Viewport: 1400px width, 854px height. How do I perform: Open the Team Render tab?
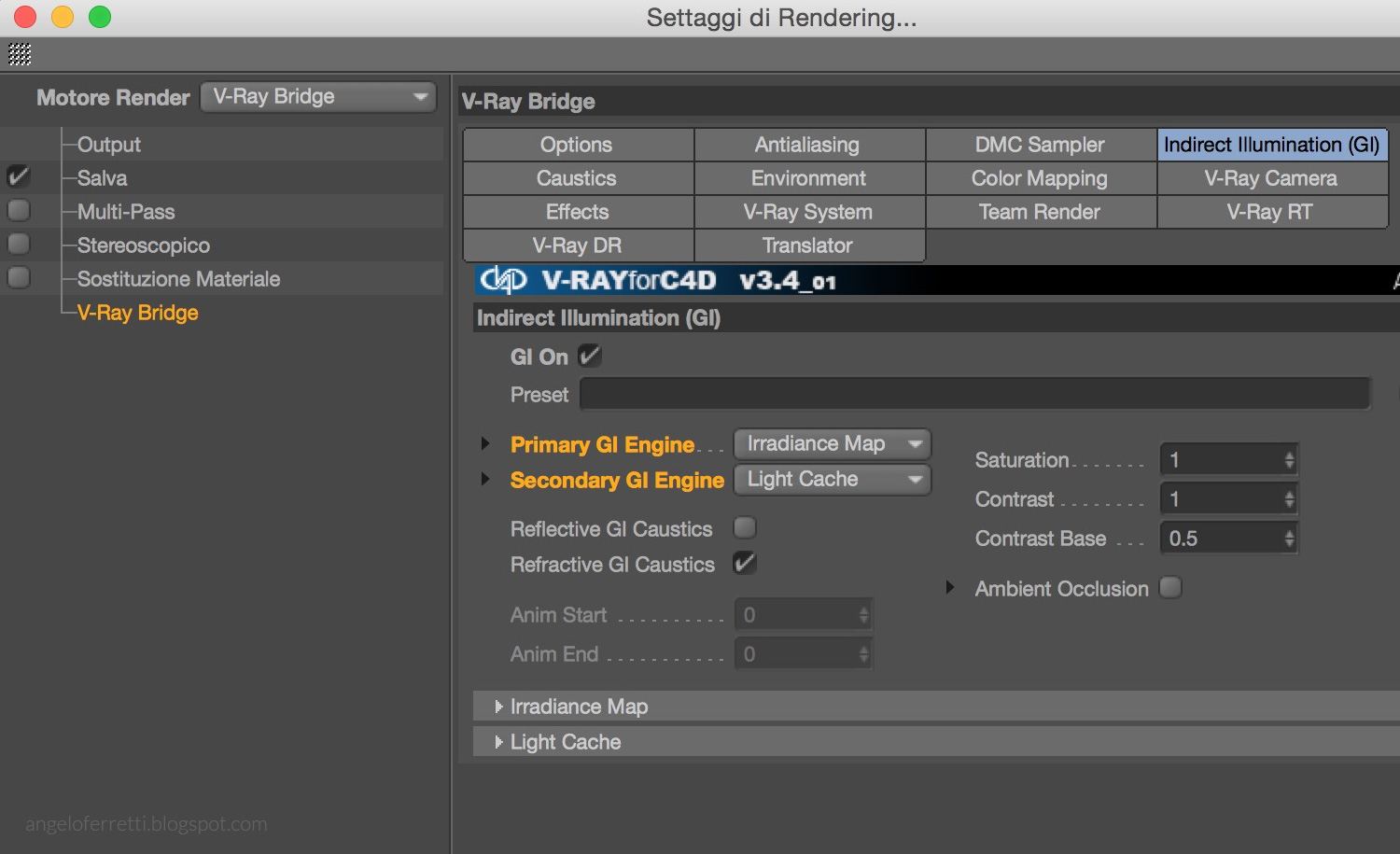(x=1041, y=212)
